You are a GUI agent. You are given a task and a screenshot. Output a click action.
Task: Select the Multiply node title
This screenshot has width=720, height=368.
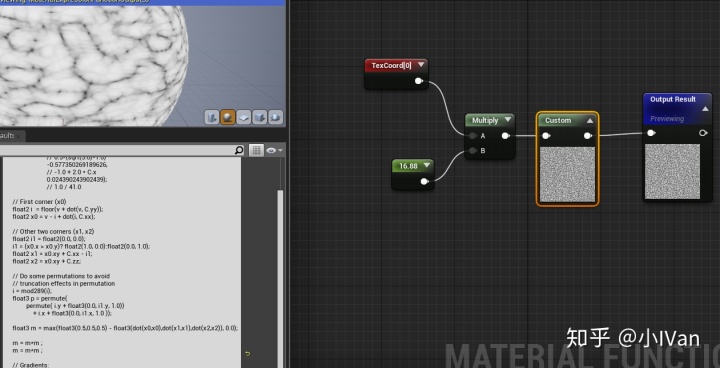tap(485, 120)
